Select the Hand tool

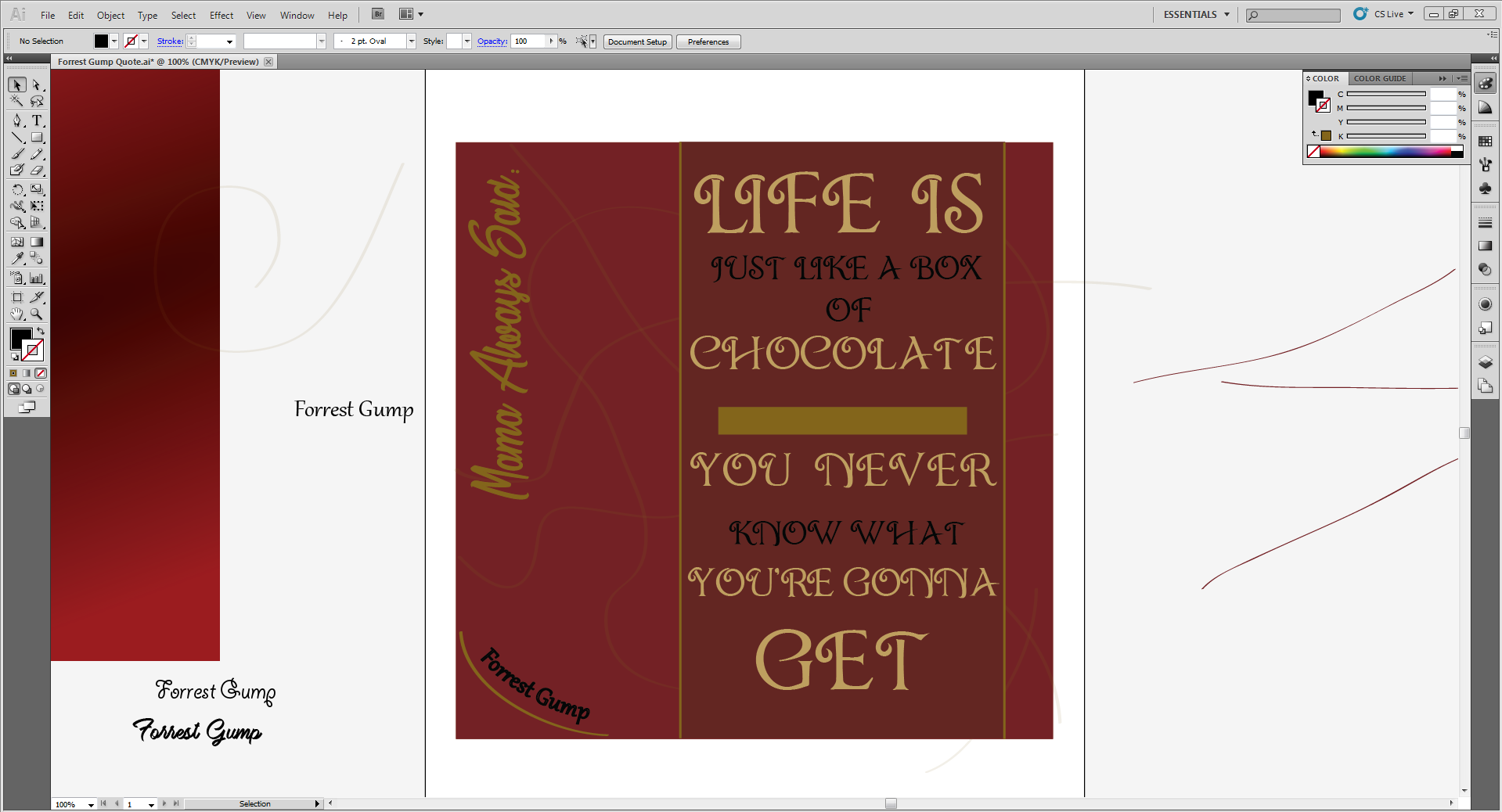[17, 314]
